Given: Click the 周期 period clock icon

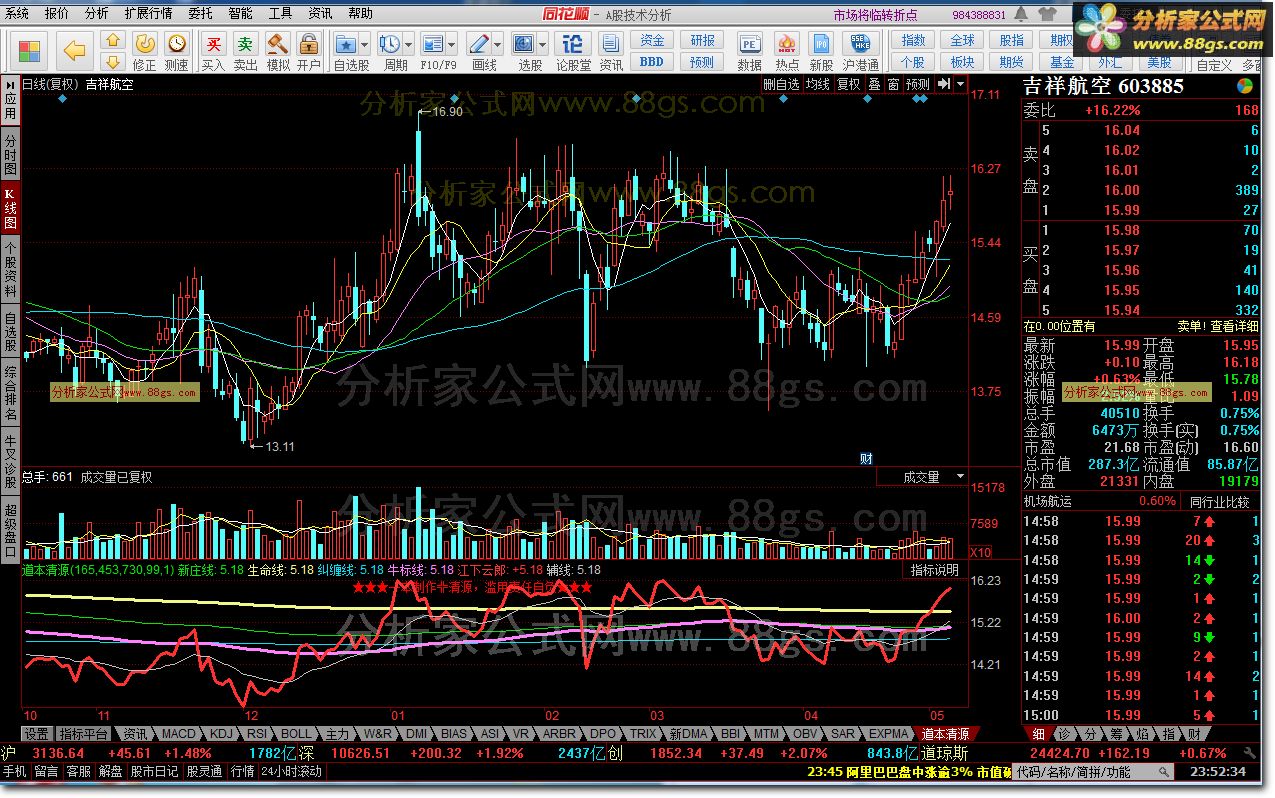Looking at the screenshot, I should (x=390, y=45).
